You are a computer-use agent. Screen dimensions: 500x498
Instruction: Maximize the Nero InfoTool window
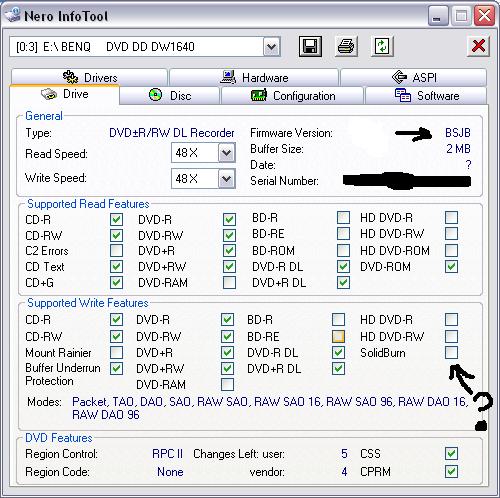[x=461, y=16]
